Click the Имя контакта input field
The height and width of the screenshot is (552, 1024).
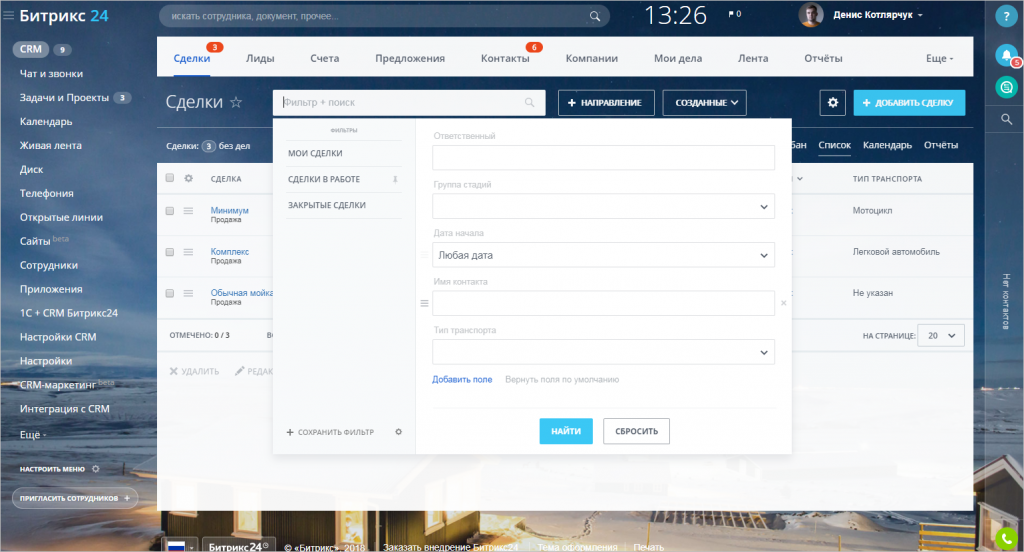[x=603, y=303]
